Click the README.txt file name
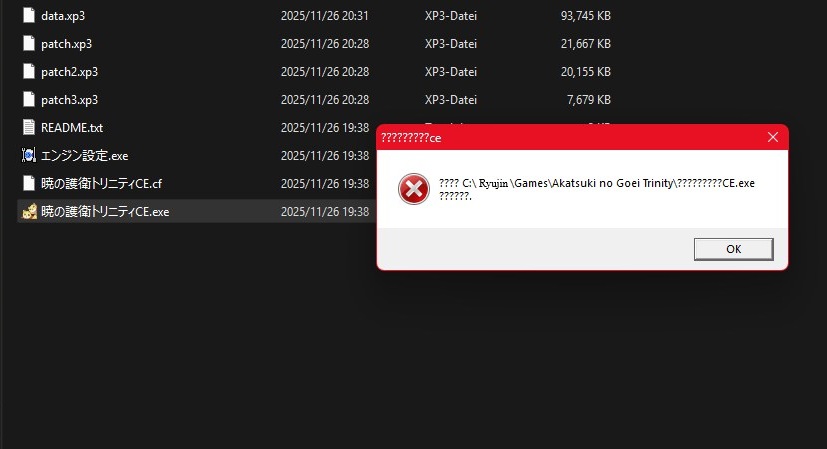 click(x=72, y=127)
